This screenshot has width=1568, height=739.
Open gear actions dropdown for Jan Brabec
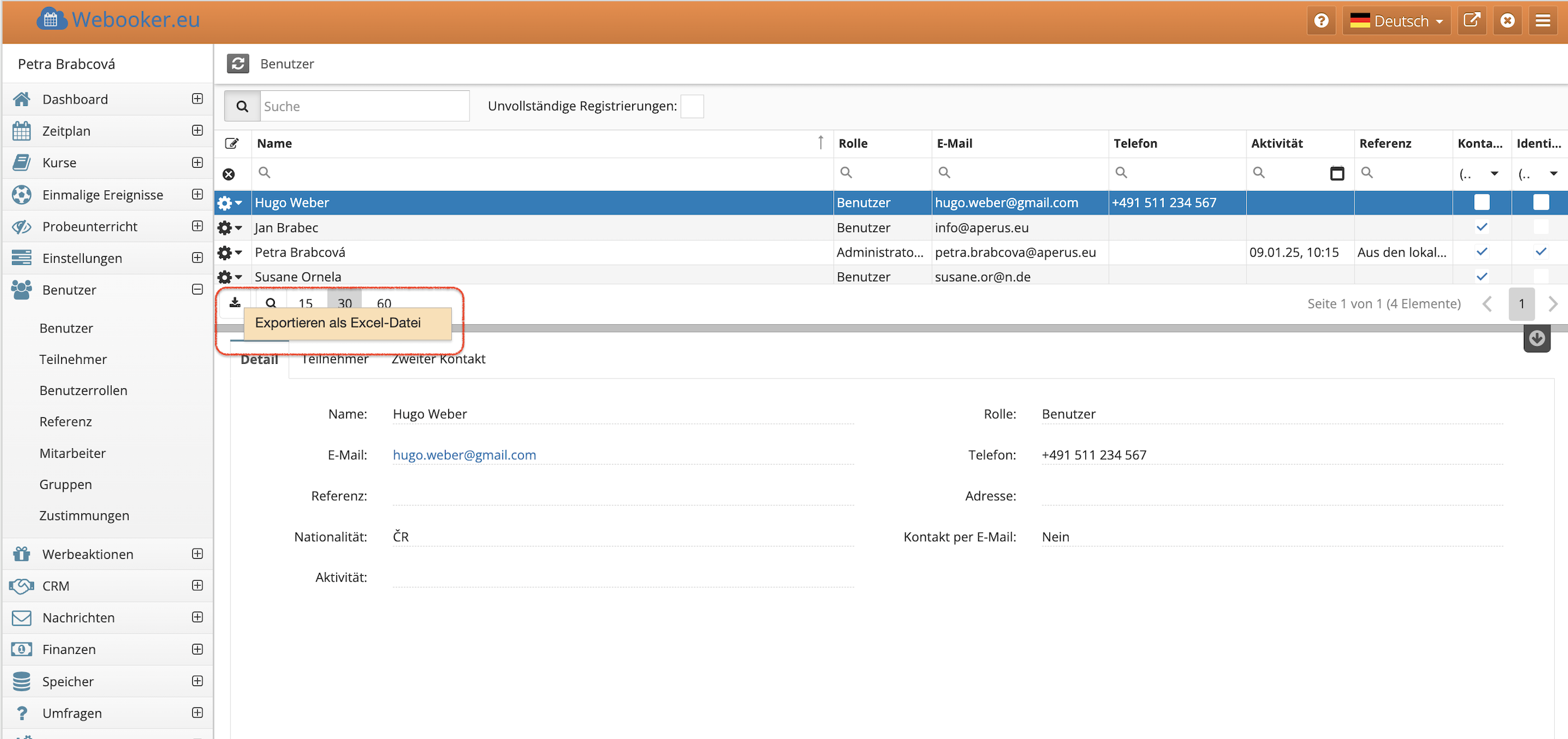click(229, 228)
